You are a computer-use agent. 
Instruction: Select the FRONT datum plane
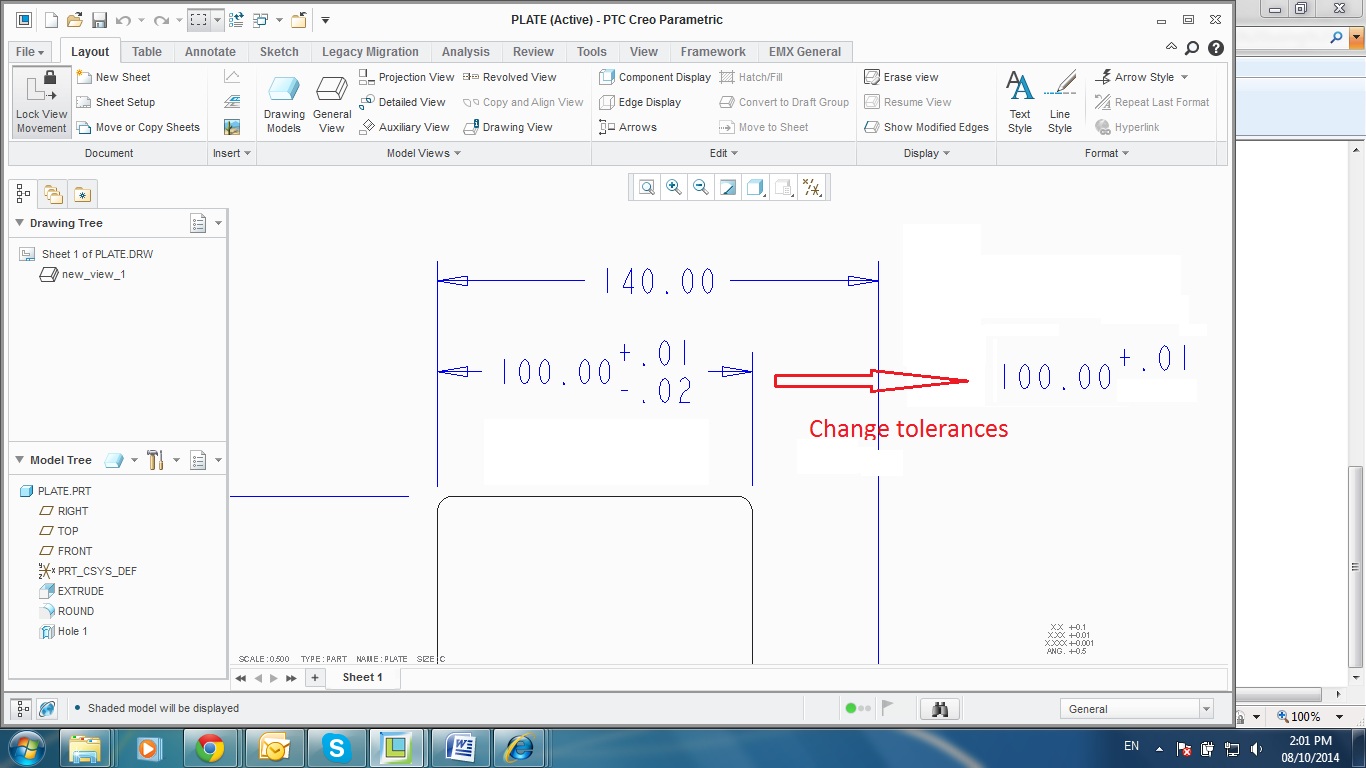(65, 551)
